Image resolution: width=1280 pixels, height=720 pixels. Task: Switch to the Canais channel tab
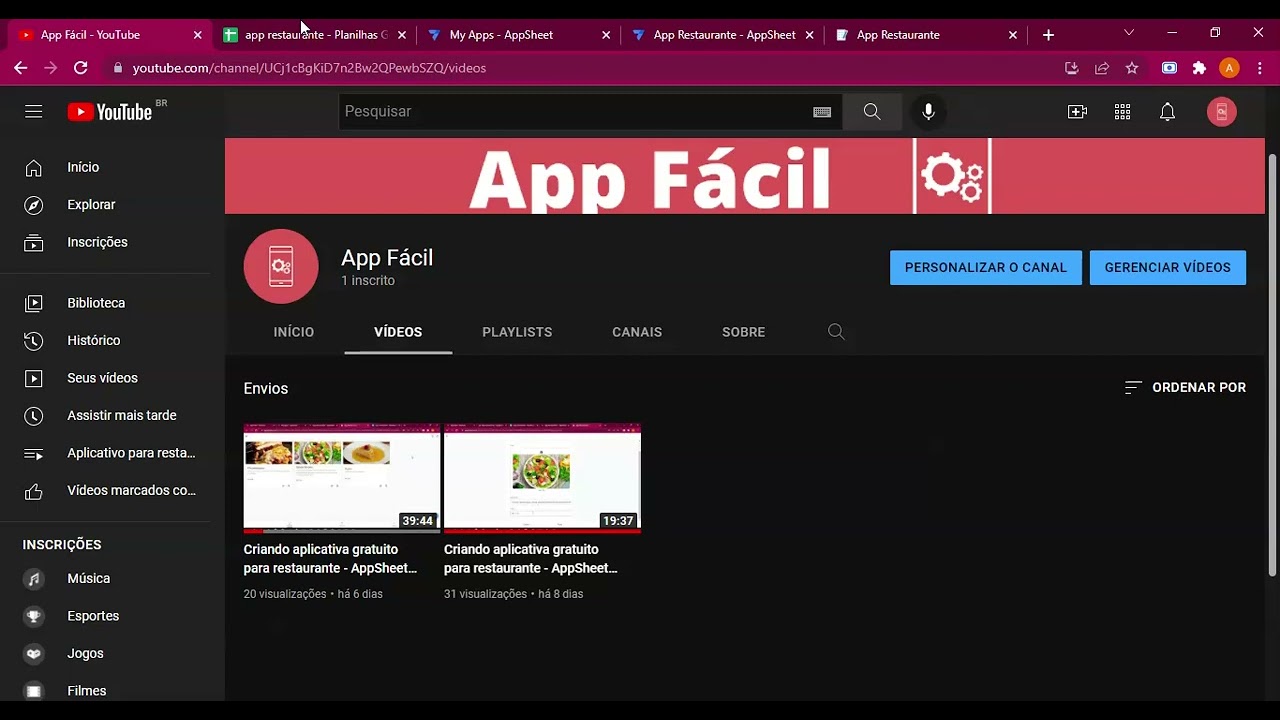click(x=637, y=332)
